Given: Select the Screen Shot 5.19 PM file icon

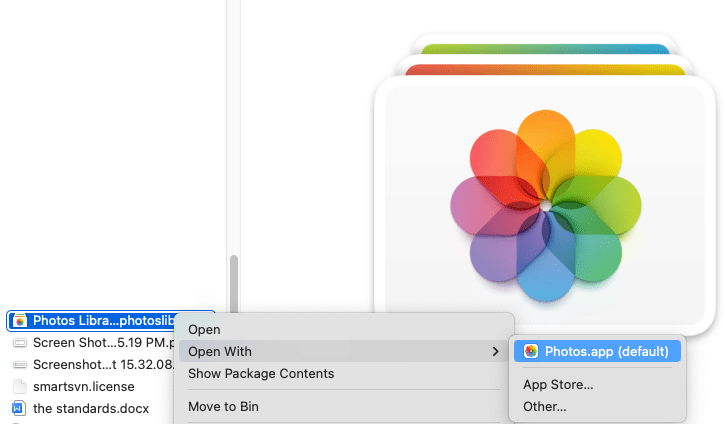Looking at the screenshot, I should tap(19, 342).
